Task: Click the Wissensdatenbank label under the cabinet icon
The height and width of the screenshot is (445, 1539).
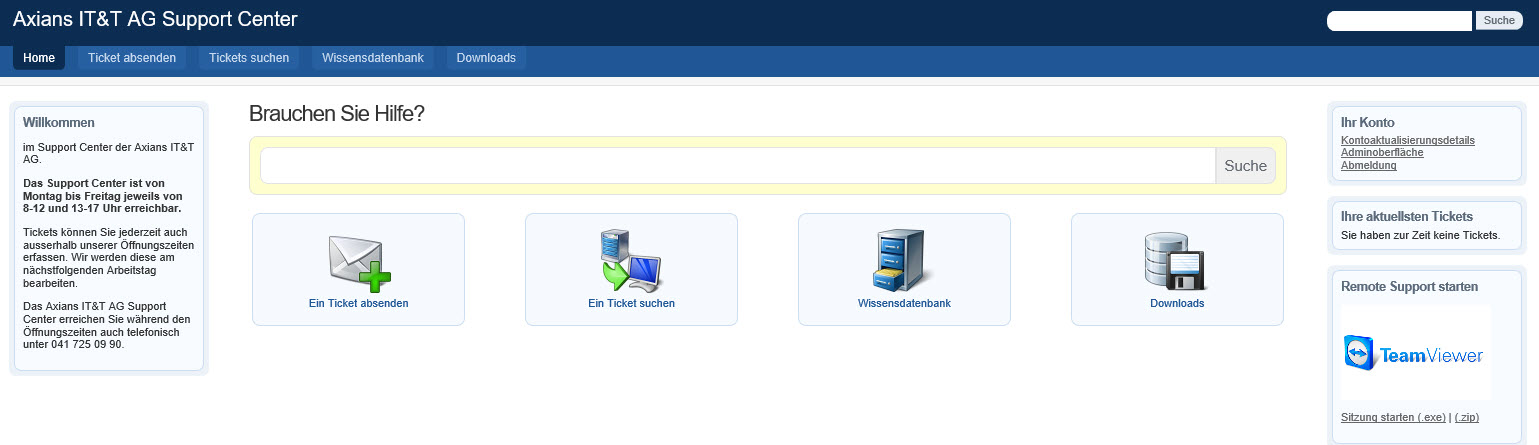Action: click(x=904, y=303)
